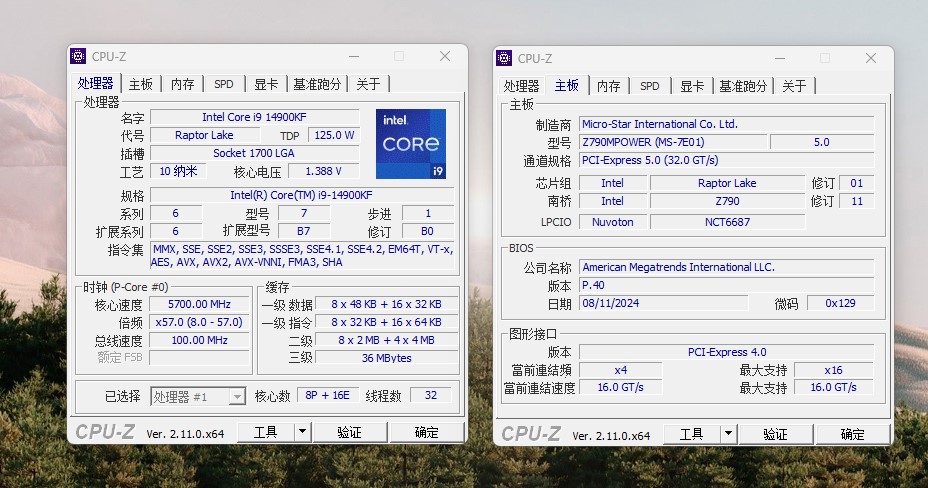928x488 pixels.
Task: Click the Intel(R) Core(TM) i9-14900KF specification field
Action: pos(302,195)
